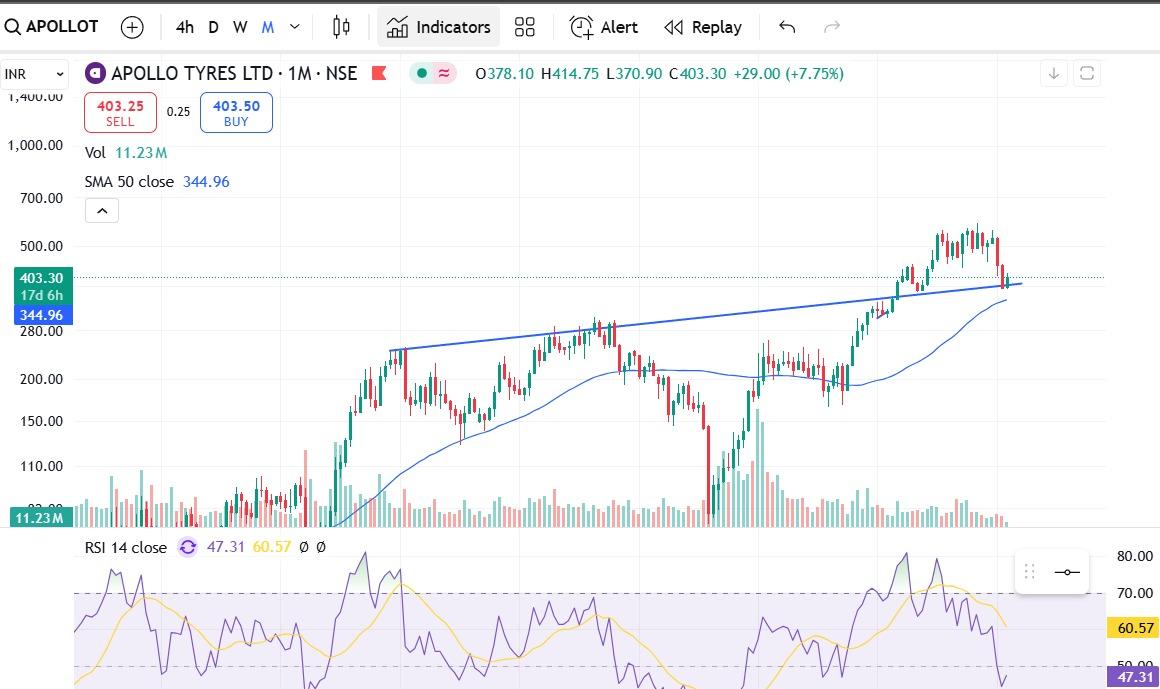Open the indicator templates grid icon
The height and width of the screenshot is (689, 1160).
pos(525,27)
